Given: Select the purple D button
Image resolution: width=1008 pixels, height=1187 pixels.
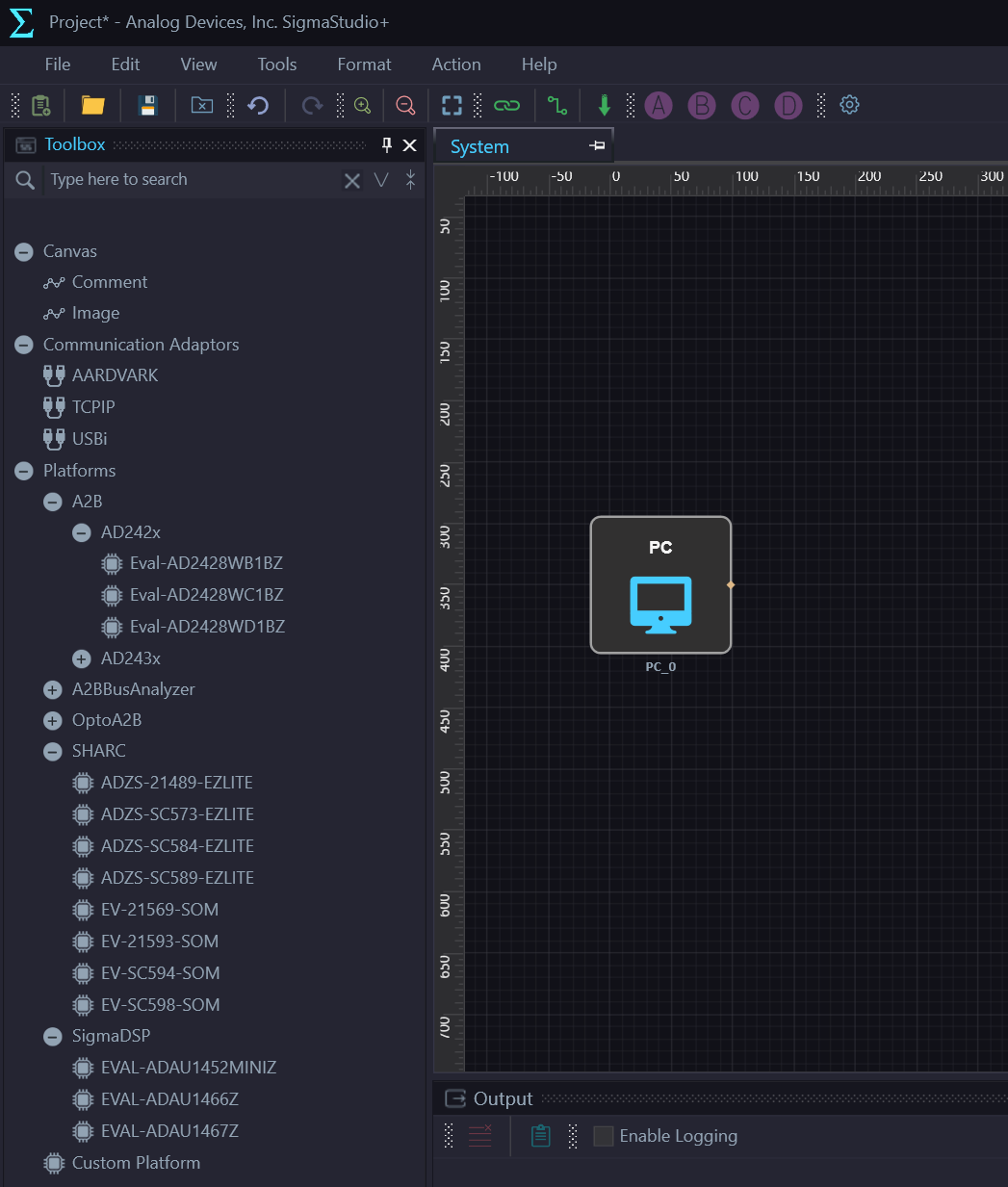Looking at the screenshot, I should tap(788, 105).
